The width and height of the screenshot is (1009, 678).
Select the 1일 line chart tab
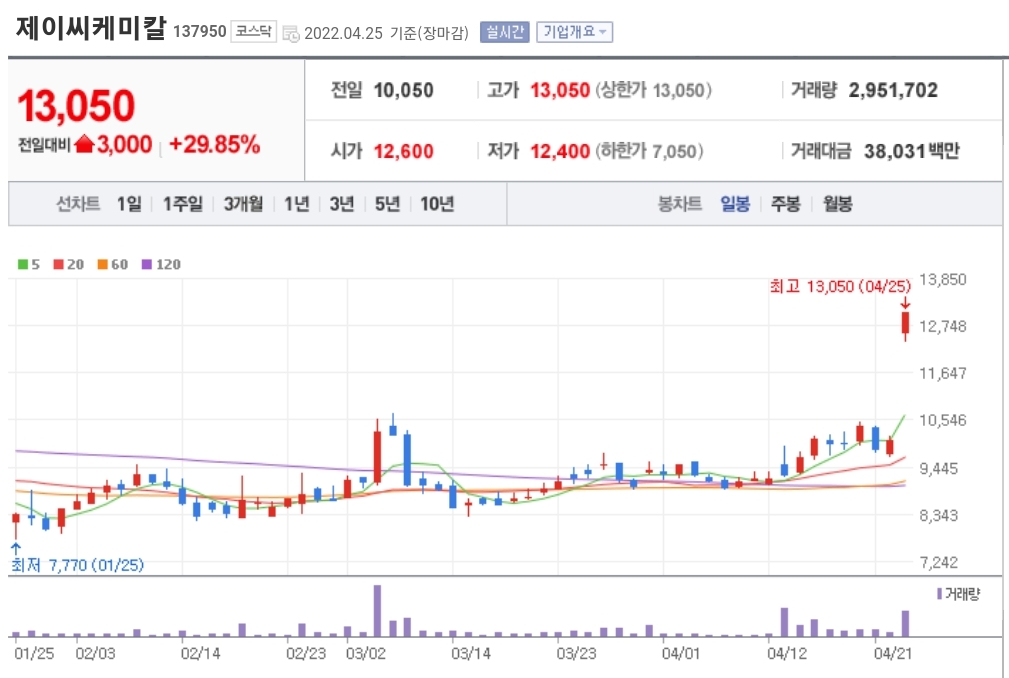[x=129, y=204]
